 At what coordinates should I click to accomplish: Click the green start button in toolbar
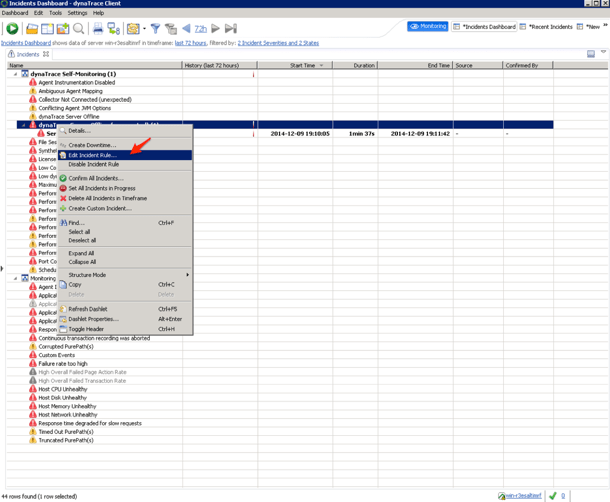pyautogui.click(x=12, y=29)
